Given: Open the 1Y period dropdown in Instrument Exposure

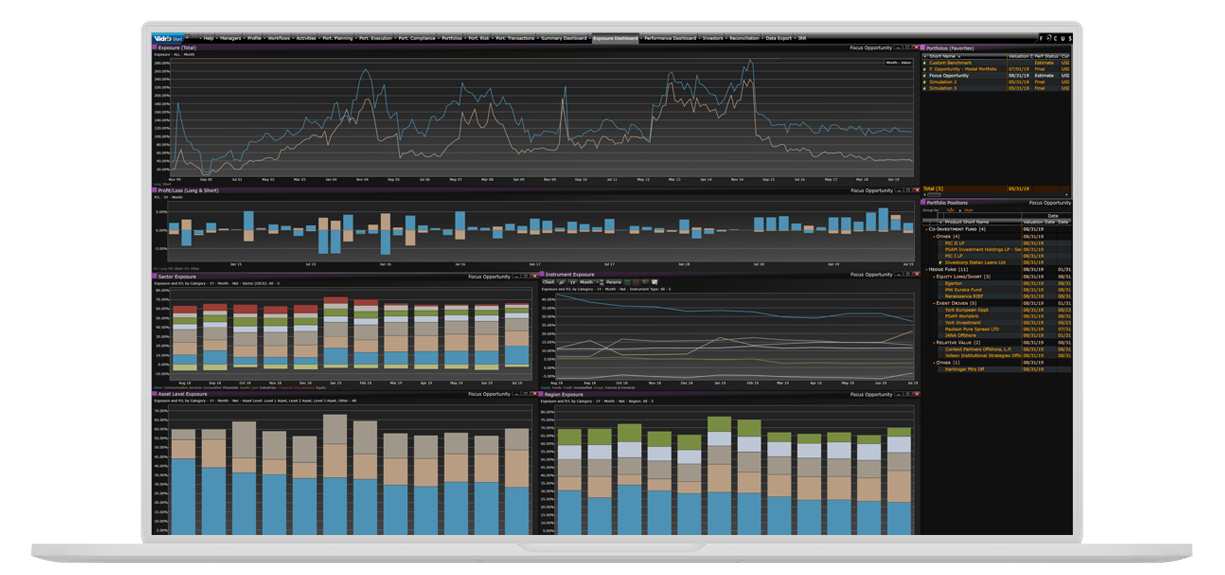Looking at the screenshot, I should (572, 282).
